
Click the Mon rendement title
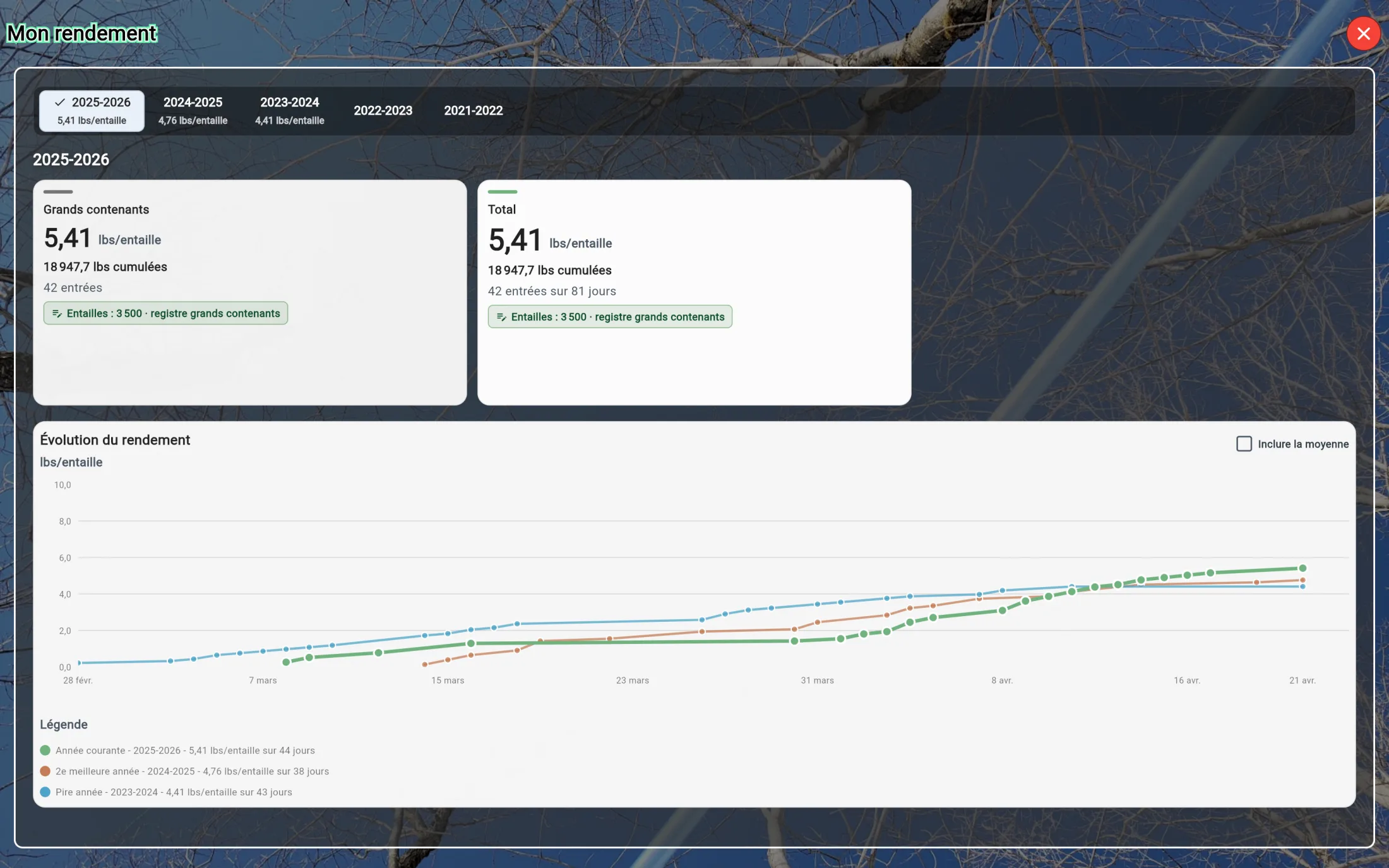pyautogui.click(x=81, y=33)
